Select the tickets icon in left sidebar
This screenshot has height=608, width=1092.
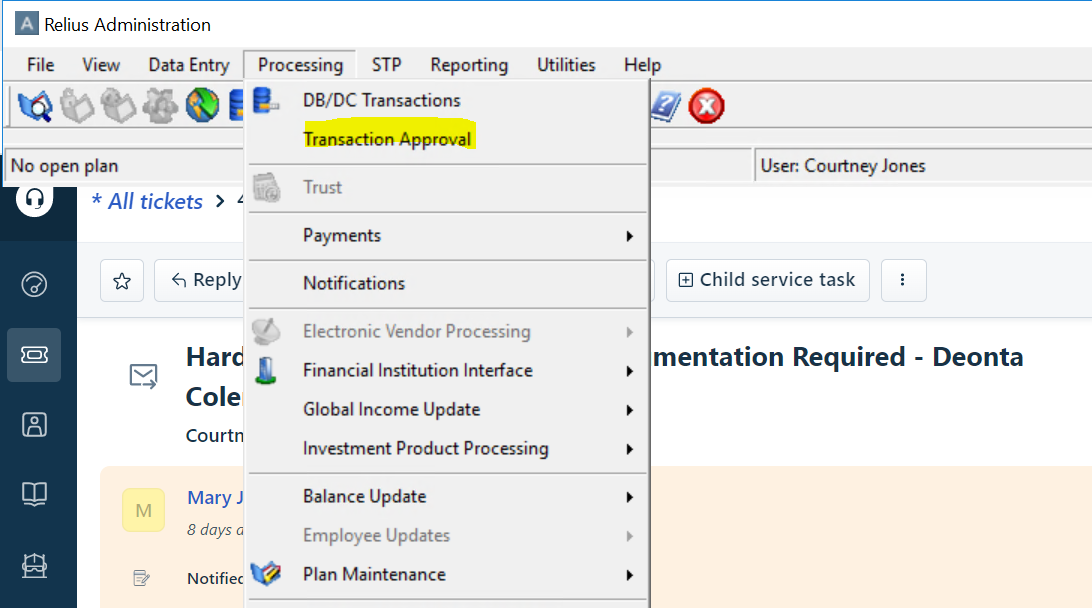(x=34, y=355)
